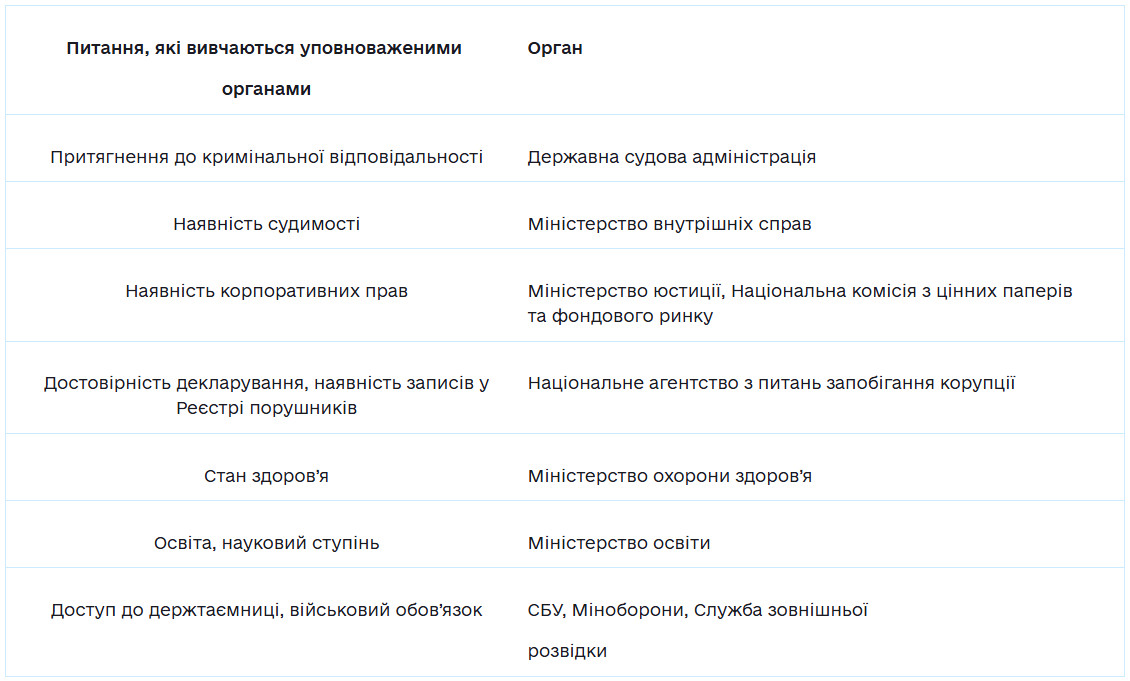Click the word 'органами' in the header
This screenshot has width=1130, height=681.
click(267, 89)
